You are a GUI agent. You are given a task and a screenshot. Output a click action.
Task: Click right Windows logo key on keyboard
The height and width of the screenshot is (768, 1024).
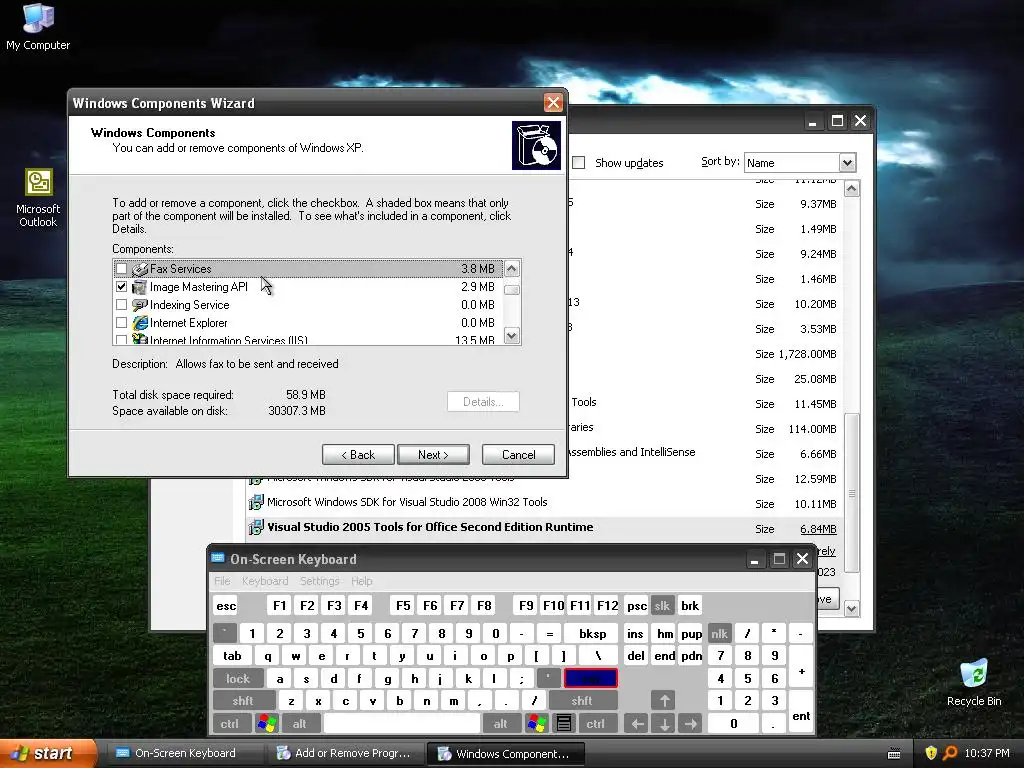pyautogui.click(x=537, y=724)
